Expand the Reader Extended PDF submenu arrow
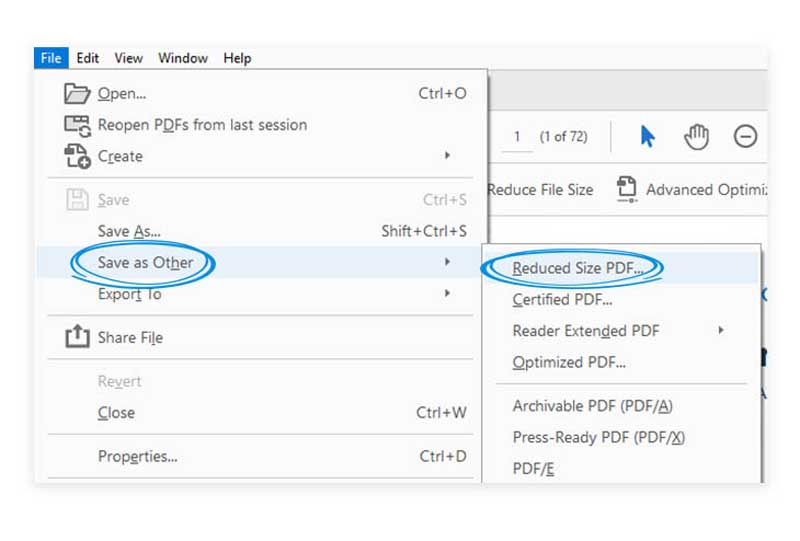Viewport: 800px width, 541px height. click(720, 330)
